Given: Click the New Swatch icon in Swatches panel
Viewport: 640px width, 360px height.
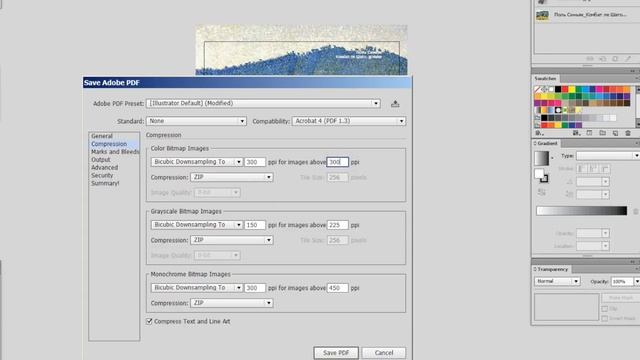Looking at the screenshot, I should [615, 133].
